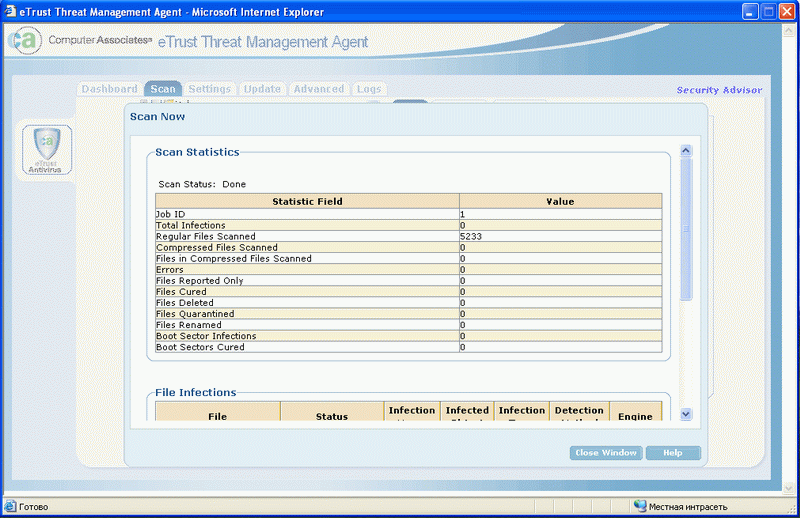800x518 pixels.
Task: Select the Job ID row label
Action: pyautogui.click(x=170, y=214)
